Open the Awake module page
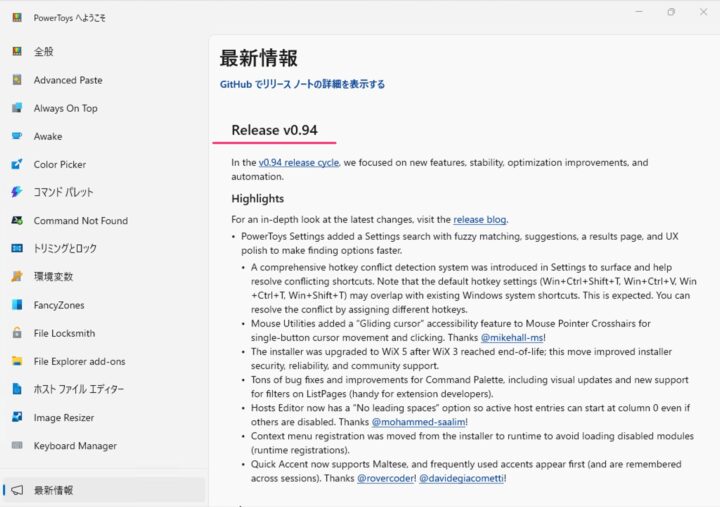The height and width of the screenshot is (507, 720). coord(104,136)
